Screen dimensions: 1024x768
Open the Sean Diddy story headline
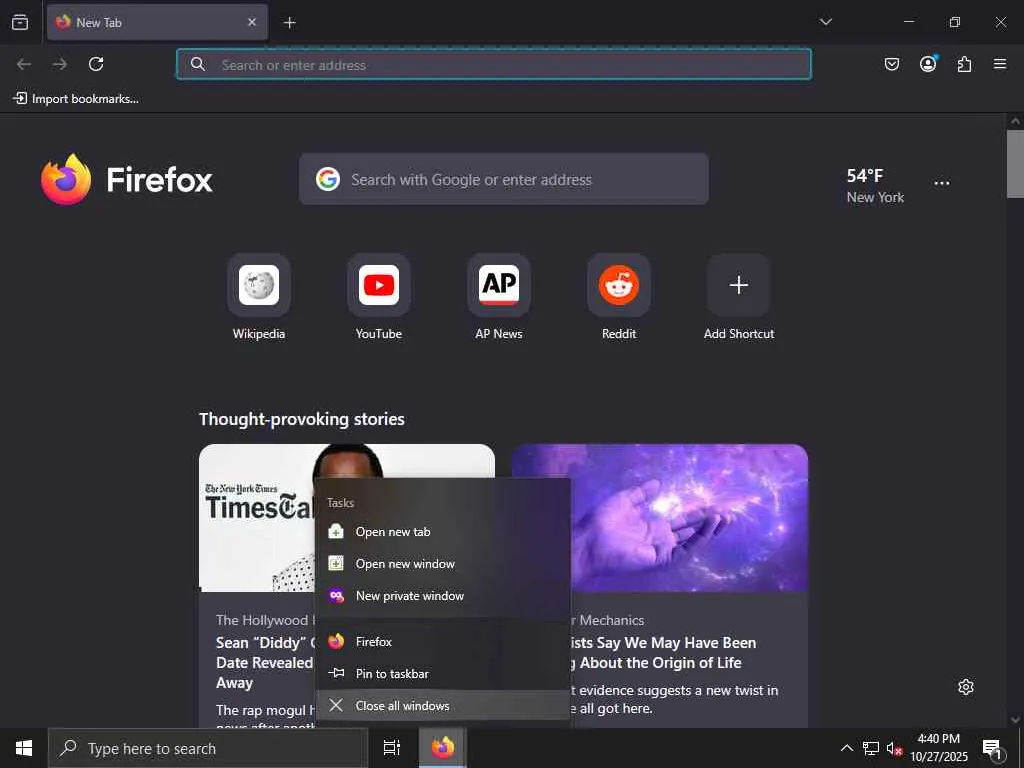[x=264, y=662]
